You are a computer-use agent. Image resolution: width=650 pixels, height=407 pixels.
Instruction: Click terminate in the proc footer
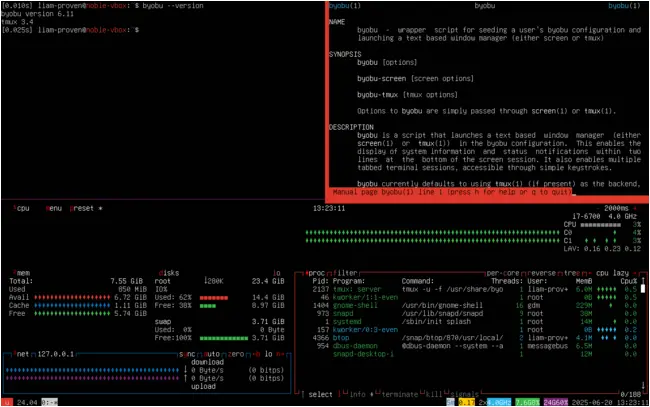click(400, 395)
